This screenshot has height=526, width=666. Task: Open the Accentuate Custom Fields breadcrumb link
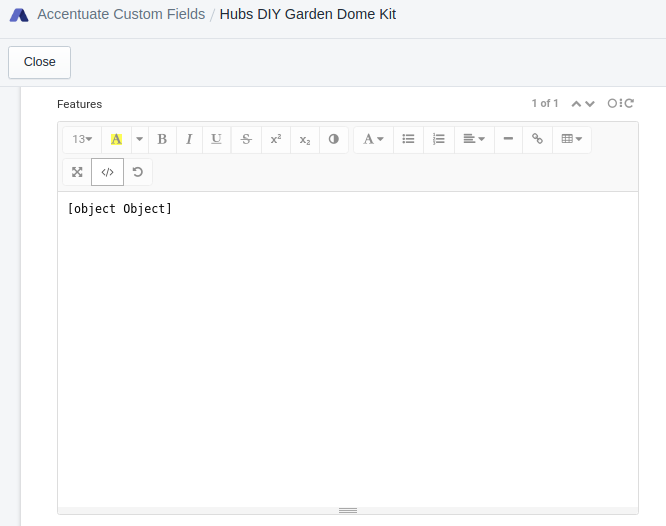click(121, 14)
